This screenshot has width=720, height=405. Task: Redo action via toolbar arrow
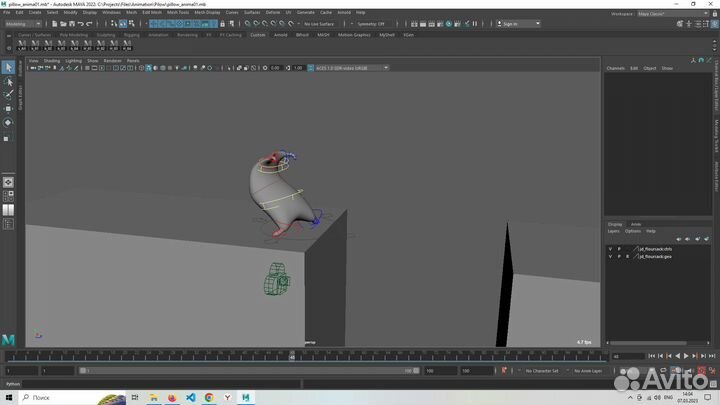pos(89,24)
